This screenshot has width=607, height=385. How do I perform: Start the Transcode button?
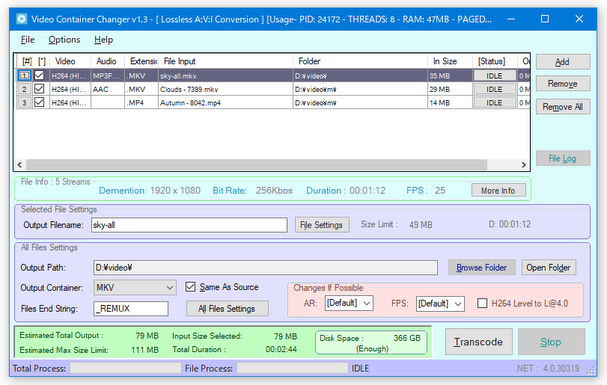(478, 342)
